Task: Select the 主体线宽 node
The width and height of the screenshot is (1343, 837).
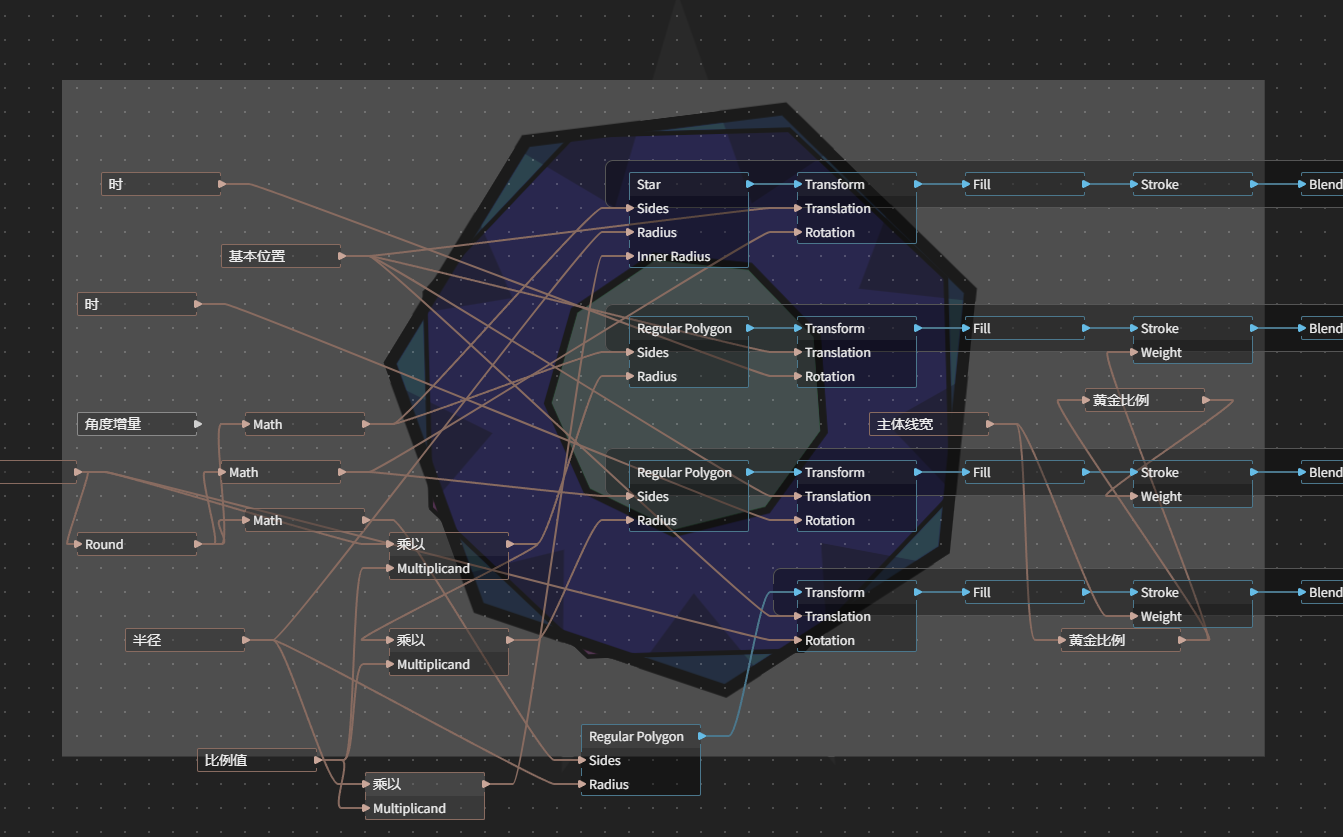Action: tap(929, 424)
